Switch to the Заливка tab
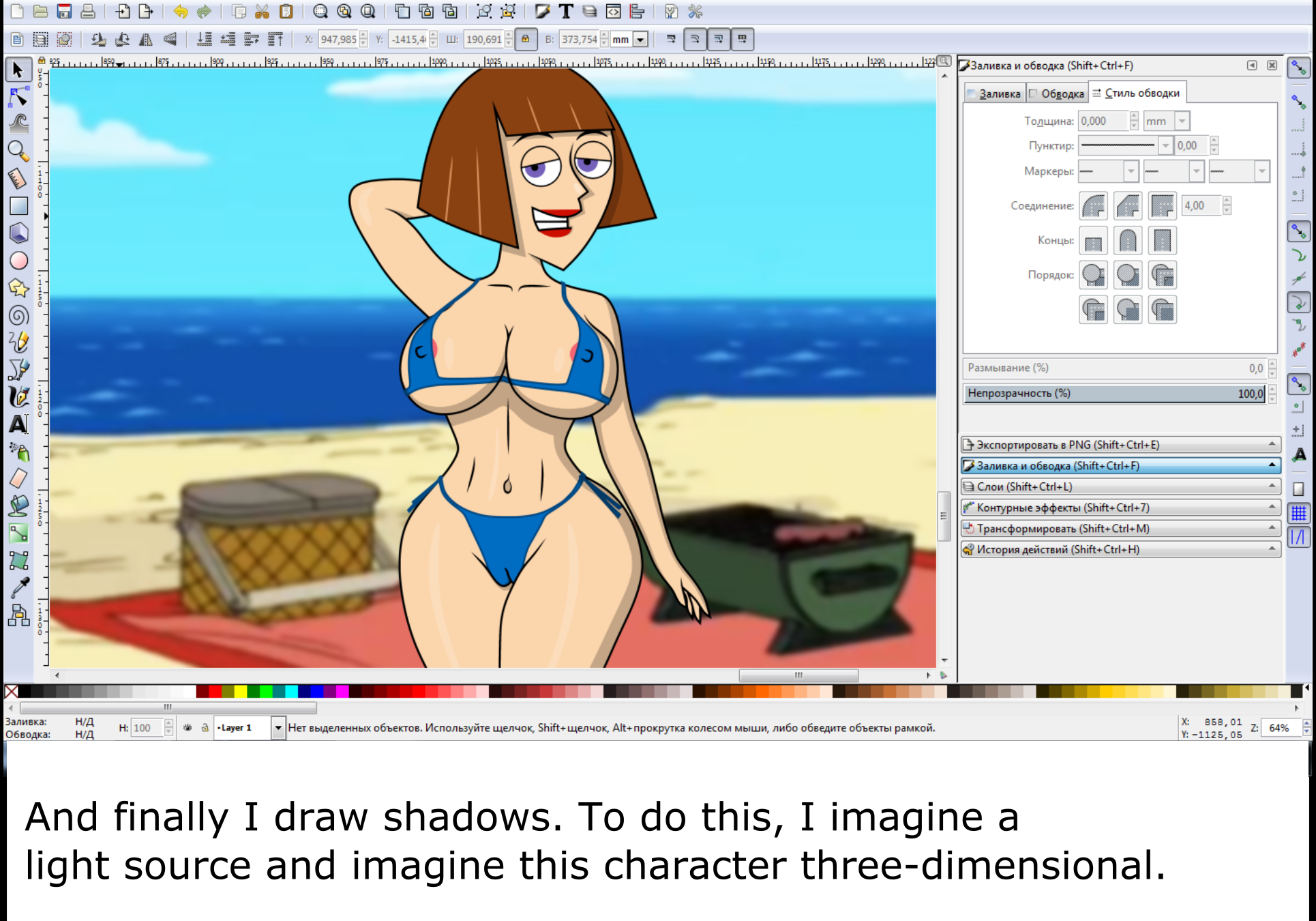This screenshot has height=921, width=1316. click(995, 93)
